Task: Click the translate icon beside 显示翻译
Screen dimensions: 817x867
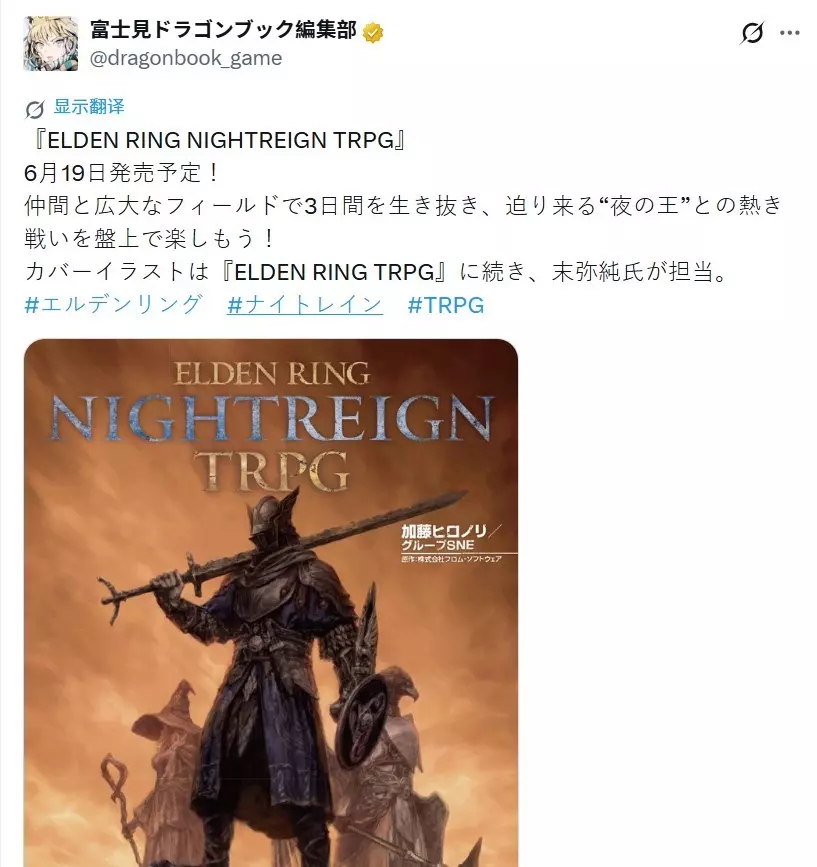Action: [x=35, y=109]
